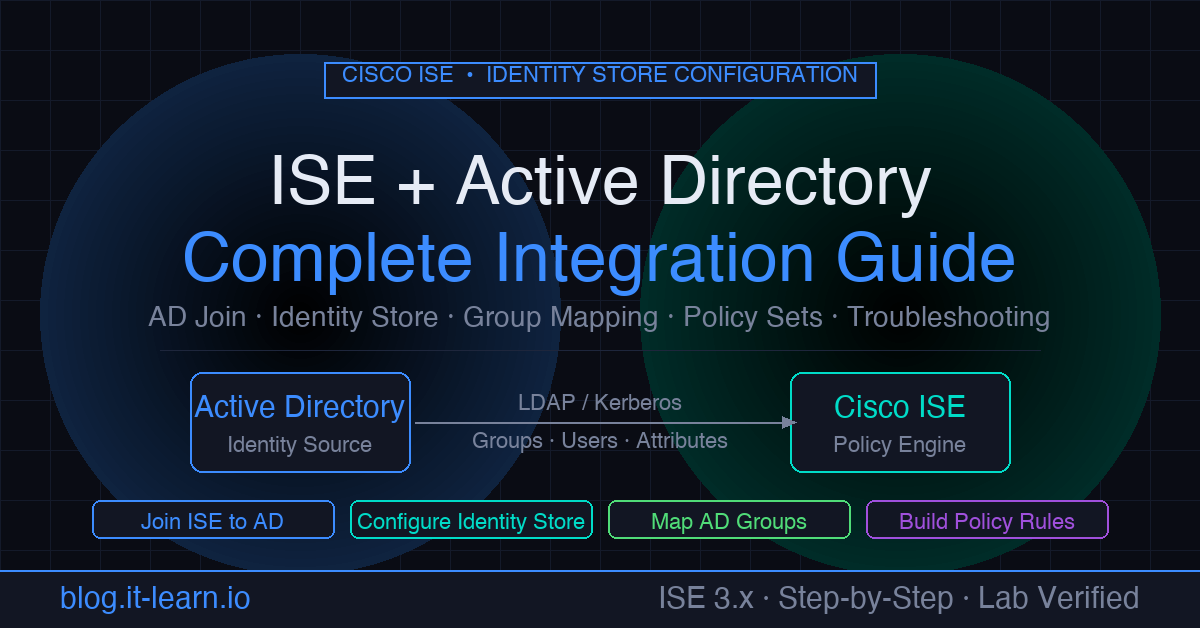Select the Join ISE to AD step
1200x628 pixels.
(213, 520)
